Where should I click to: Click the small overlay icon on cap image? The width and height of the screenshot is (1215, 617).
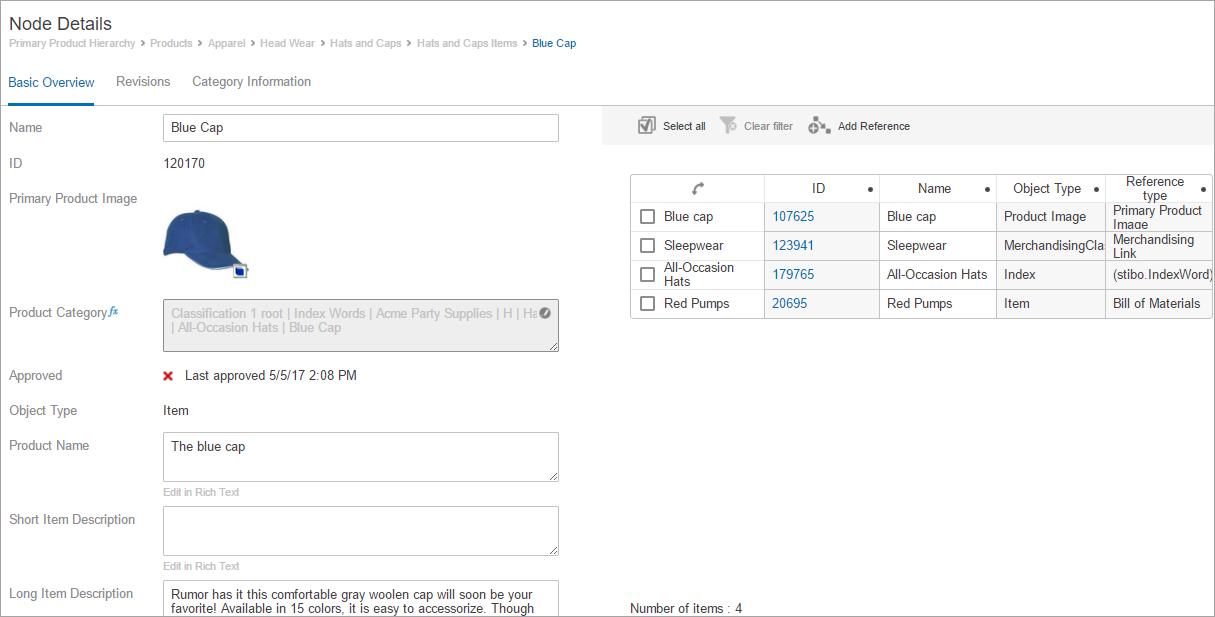[240, 270]
